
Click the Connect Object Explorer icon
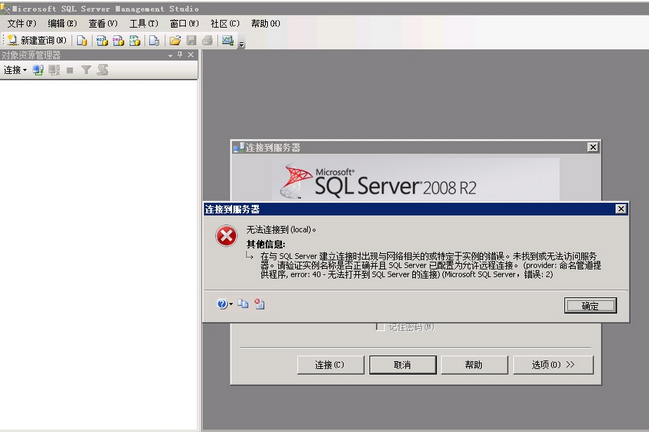[38, 70]
